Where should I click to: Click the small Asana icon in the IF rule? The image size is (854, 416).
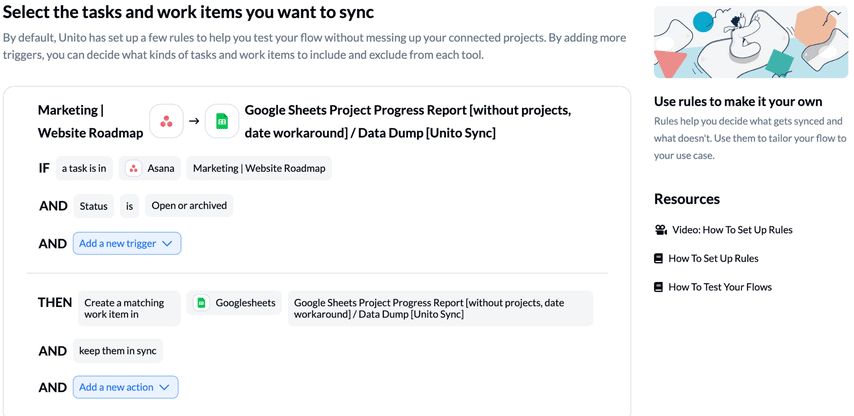point(133,168)
